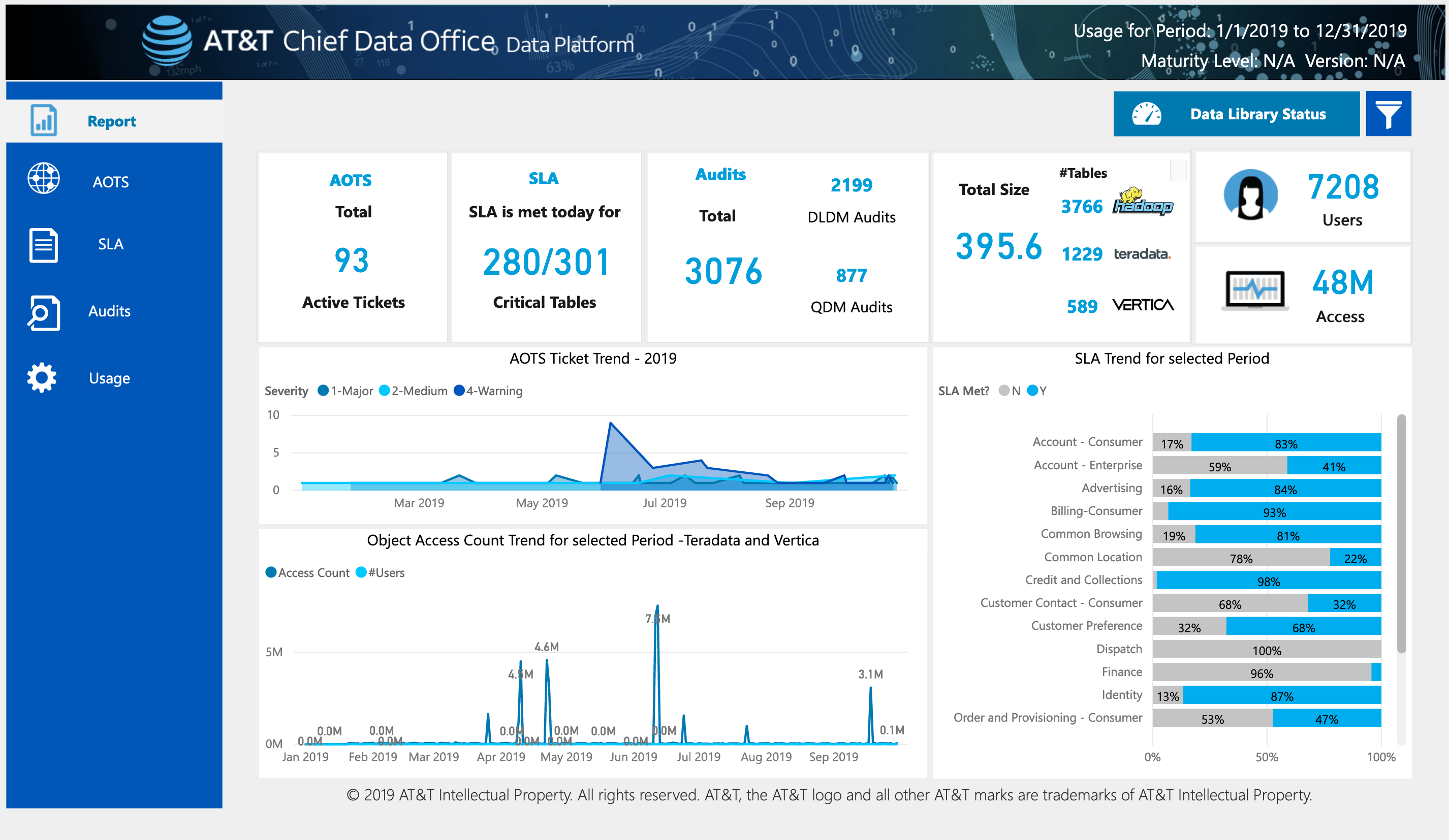Screen dimensions: 1449x840
Task: Open the Report tab label
Action: (x=112, y=121)
